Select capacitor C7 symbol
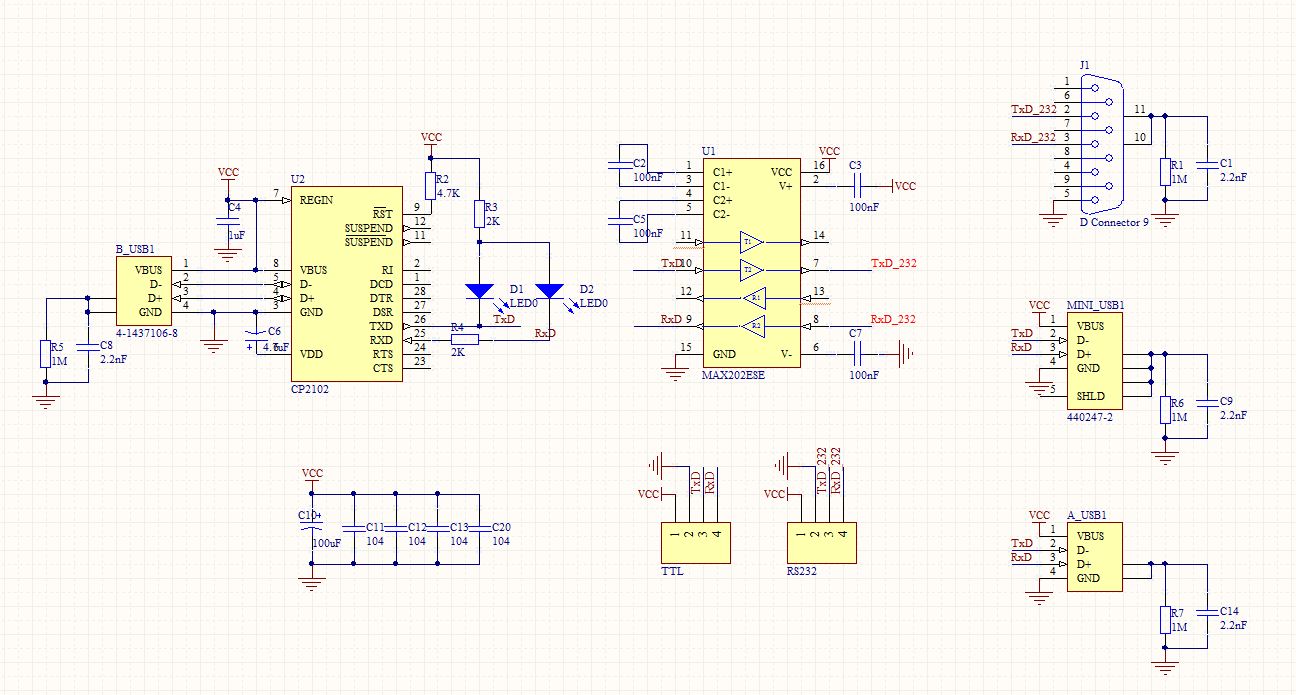The height and width of the screenshot is (695, 1296). (x=858, y=352)
